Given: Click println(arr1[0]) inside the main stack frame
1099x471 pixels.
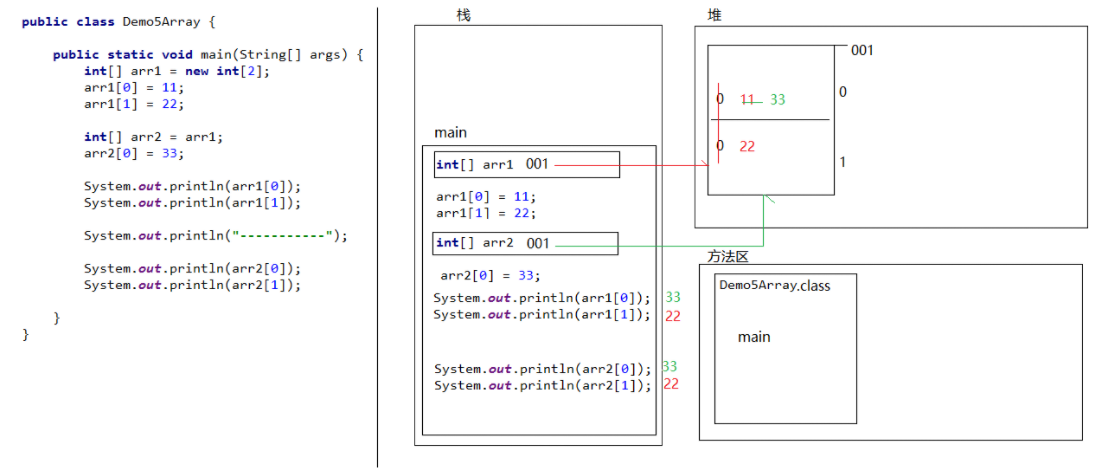Looking at the screenshot, I should click(x=542, y=297).
